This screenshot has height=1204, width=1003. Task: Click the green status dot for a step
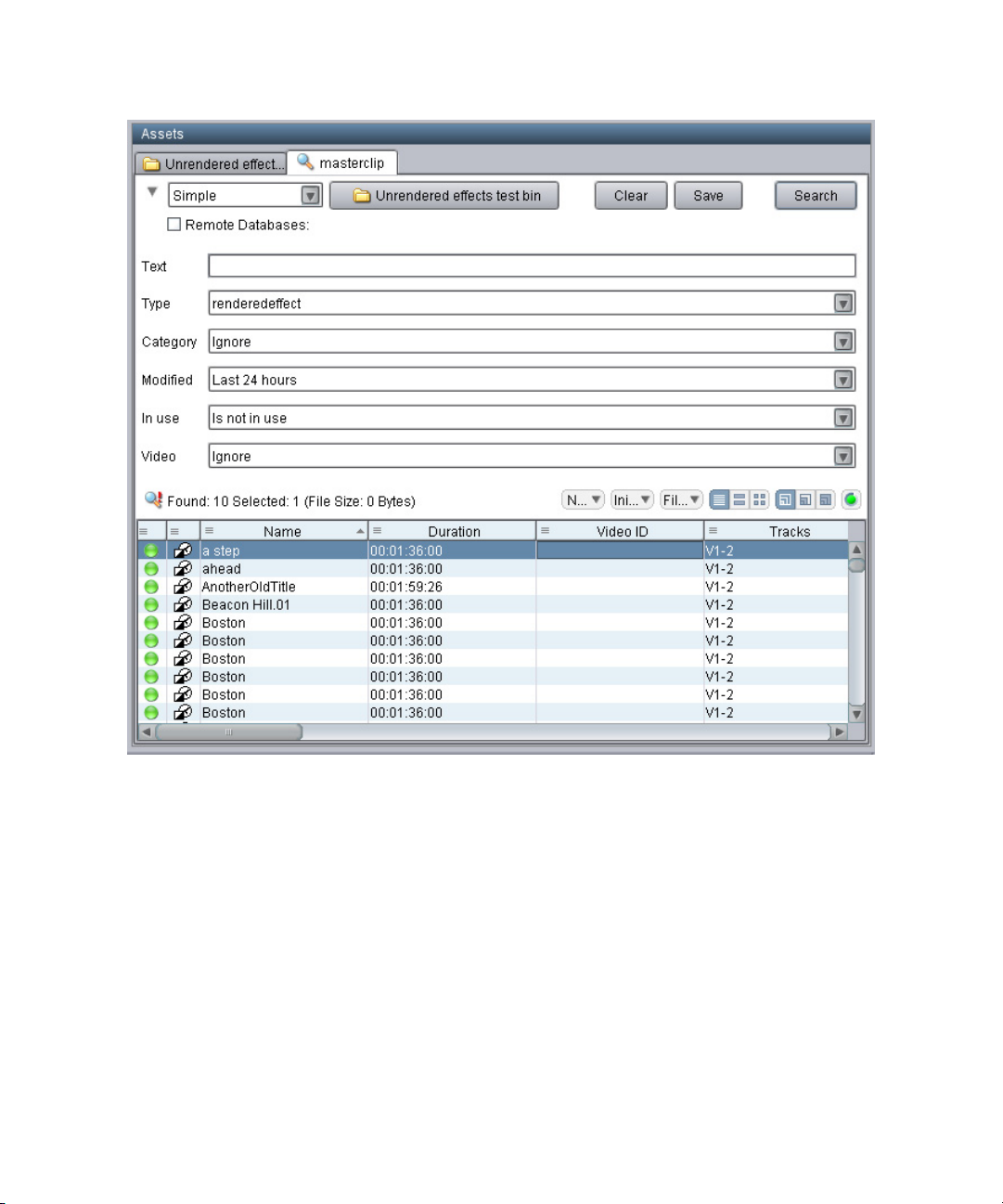coord(151,550)
